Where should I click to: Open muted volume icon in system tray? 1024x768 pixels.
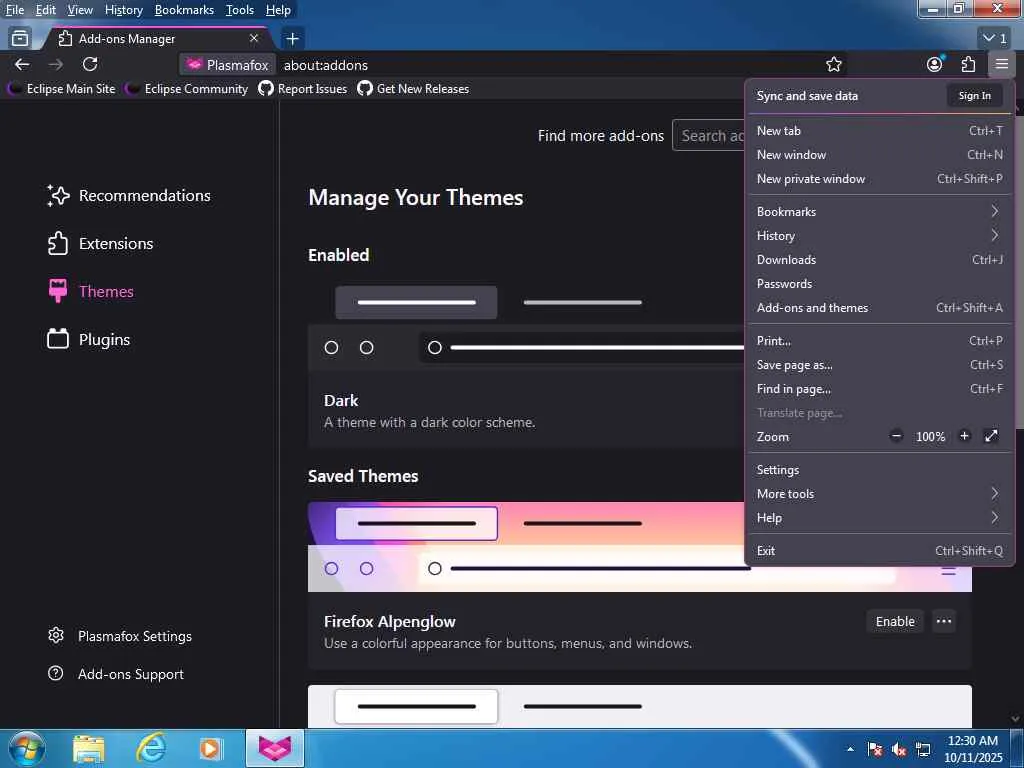(x=899, y=750)
